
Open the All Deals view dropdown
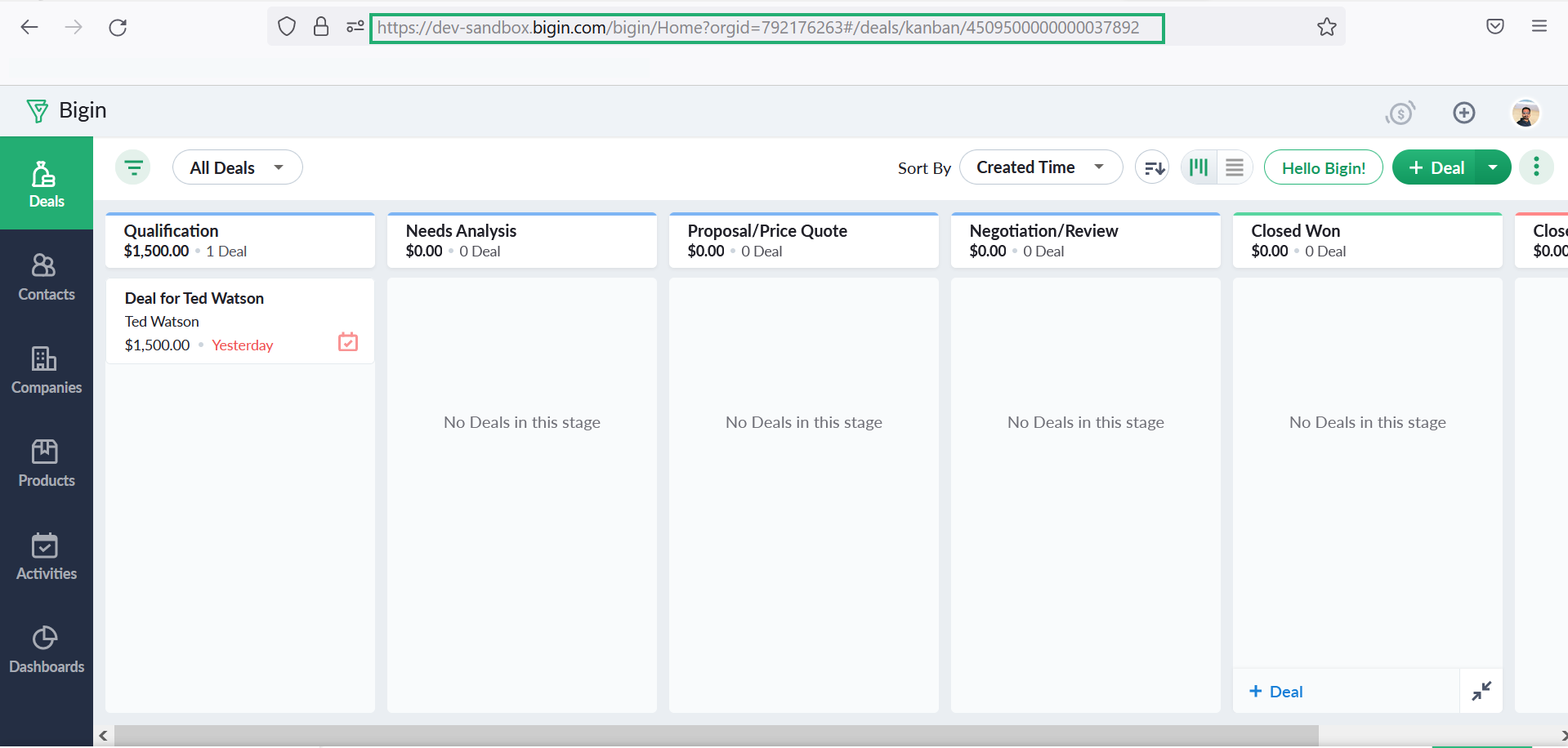coord(237,167)
